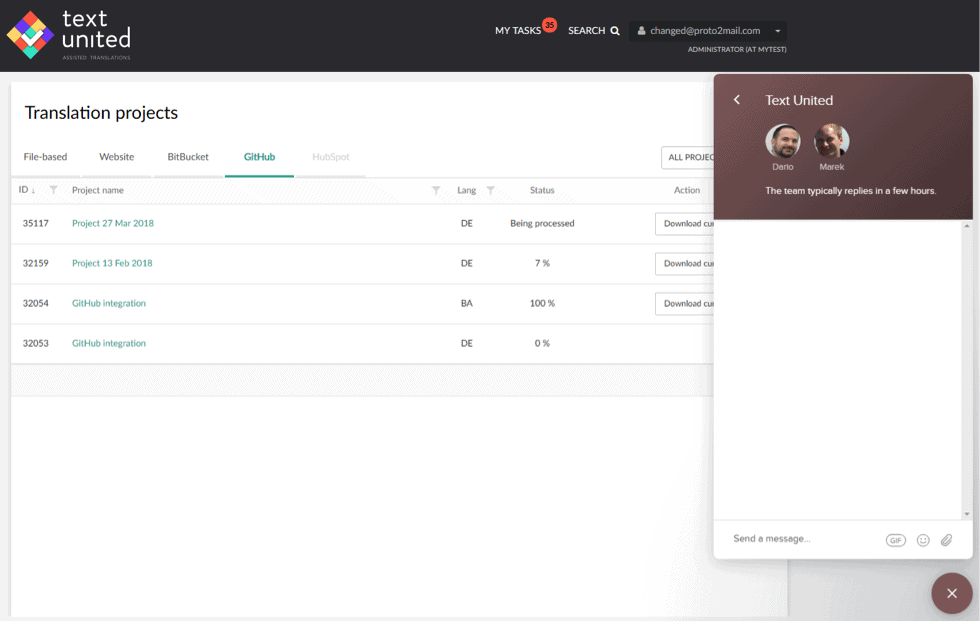Sort by the ID column arrow
This screenshot has width=980, height=622.
pyautogui.click(x=33, y=191)
